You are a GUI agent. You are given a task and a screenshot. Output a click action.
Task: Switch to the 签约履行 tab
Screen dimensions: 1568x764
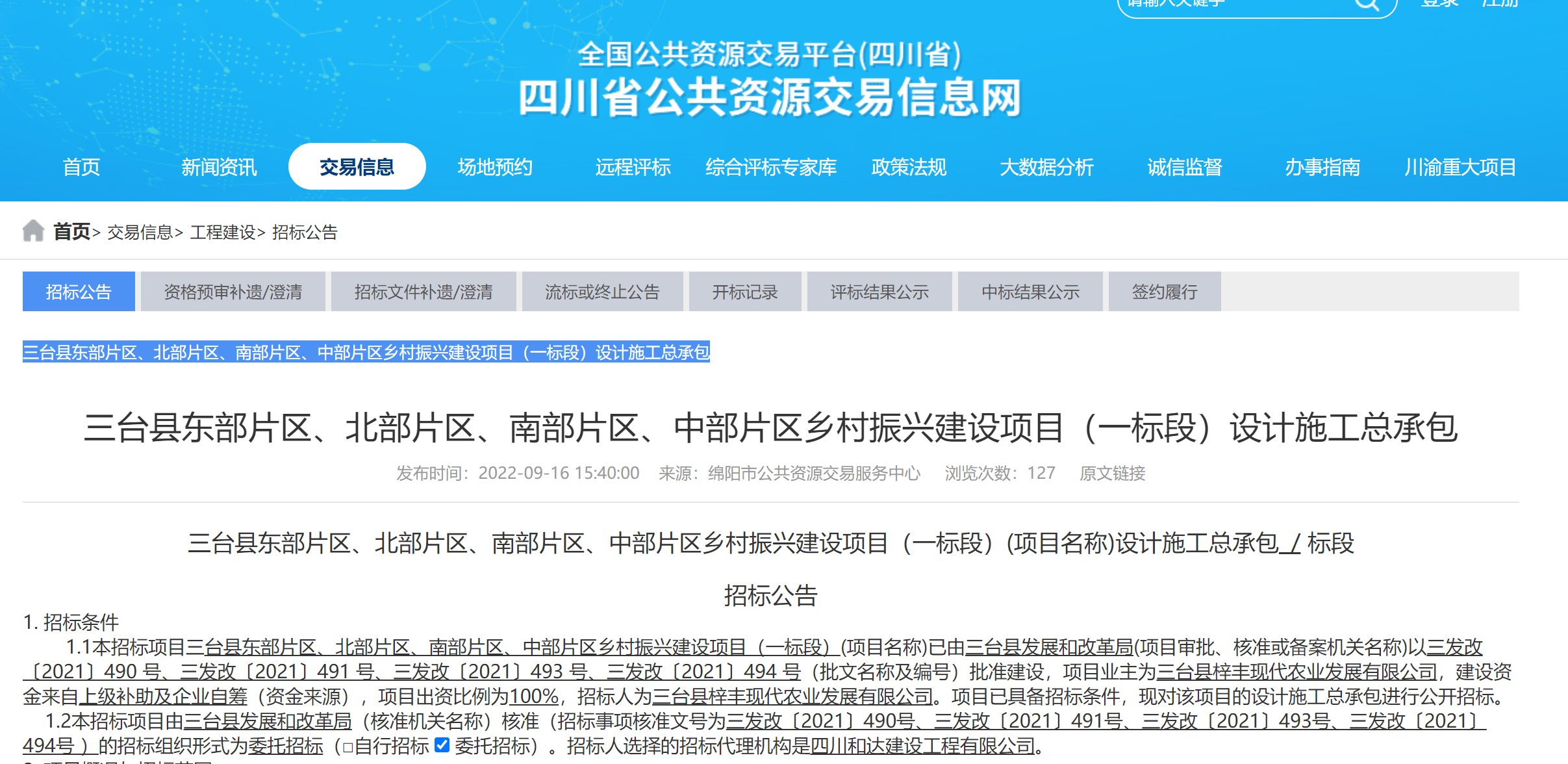click(x=1165, y=292)
